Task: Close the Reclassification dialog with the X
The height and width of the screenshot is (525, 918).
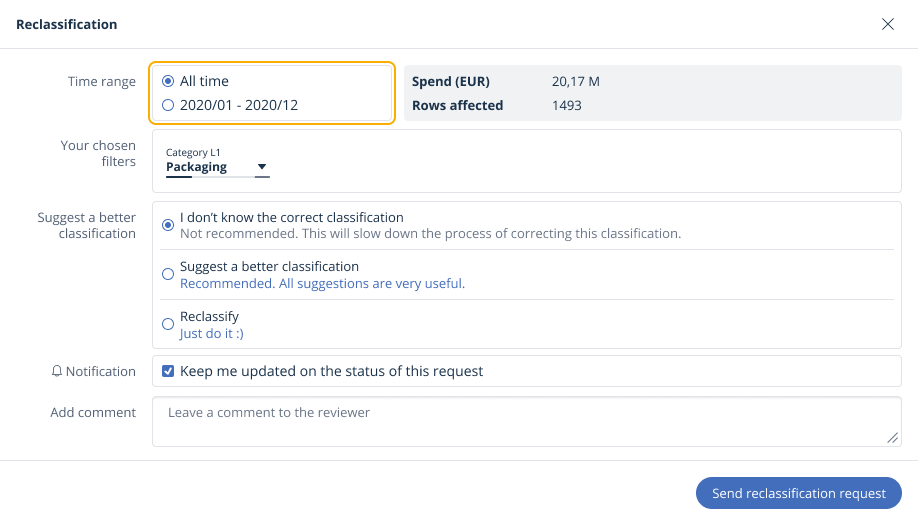Action: coord(887,24)
